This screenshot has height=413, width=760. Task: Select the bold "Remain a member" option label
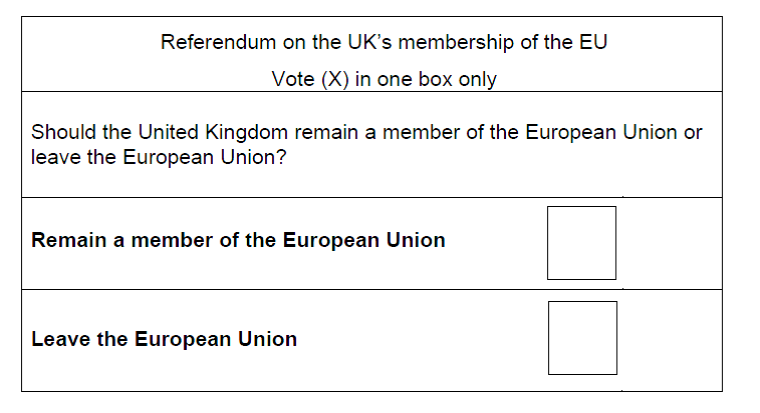tap(238, 241)
